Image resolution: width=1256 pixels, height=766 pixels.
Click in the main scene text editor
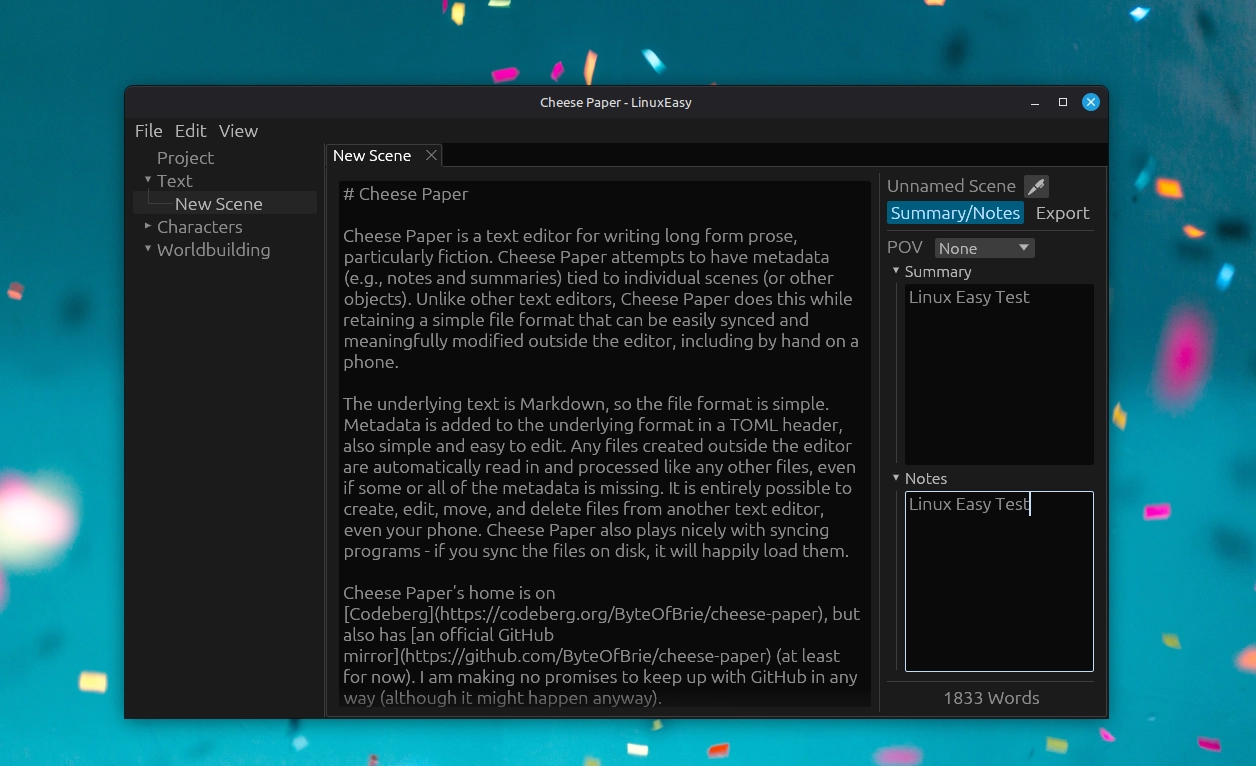604,445
